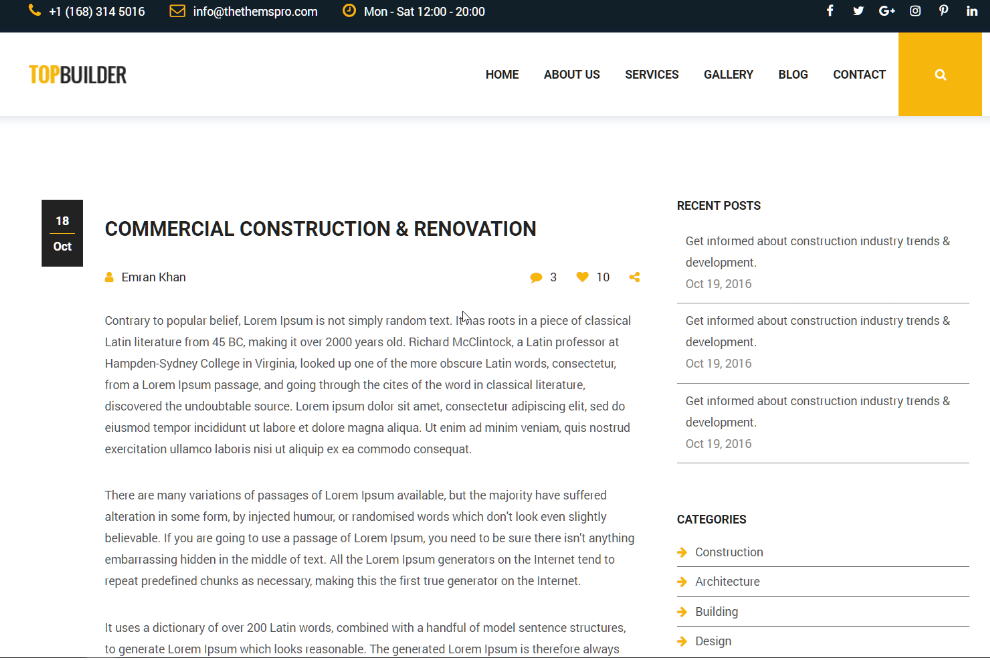
Task: Open the Twitter social icon
Action: 858,11
